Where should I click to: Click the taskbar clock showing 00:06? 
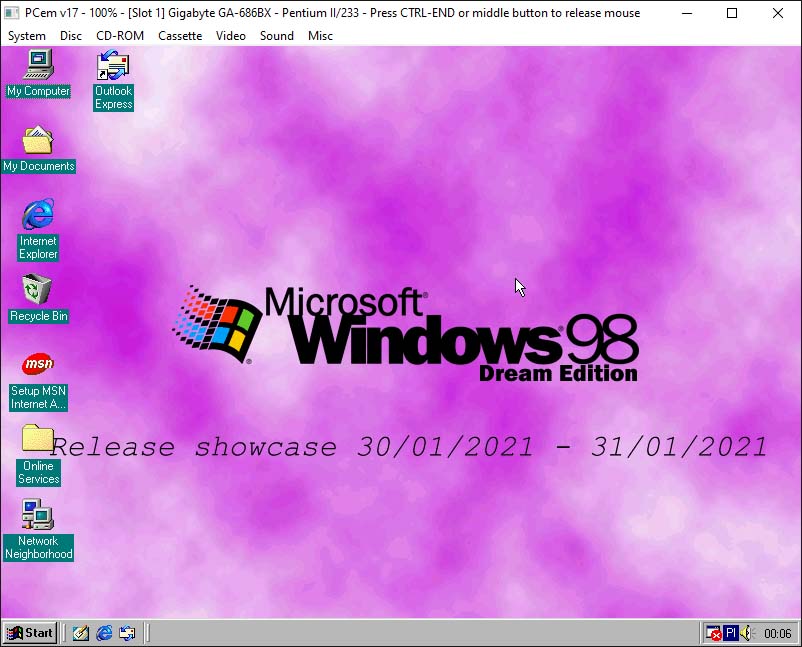click(x=777, y=634)
